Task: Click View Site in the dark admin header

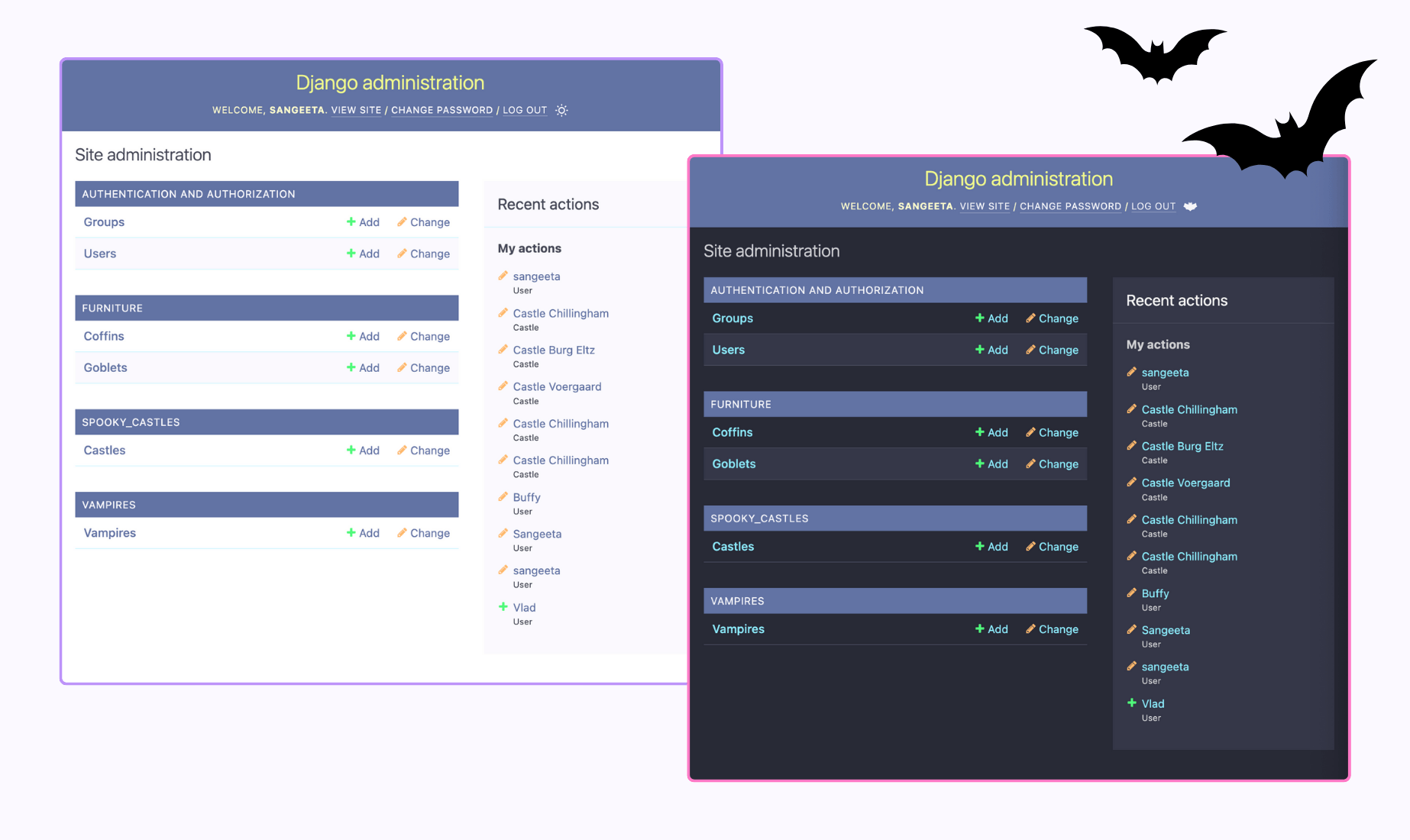Action: [x=985, y=206]
